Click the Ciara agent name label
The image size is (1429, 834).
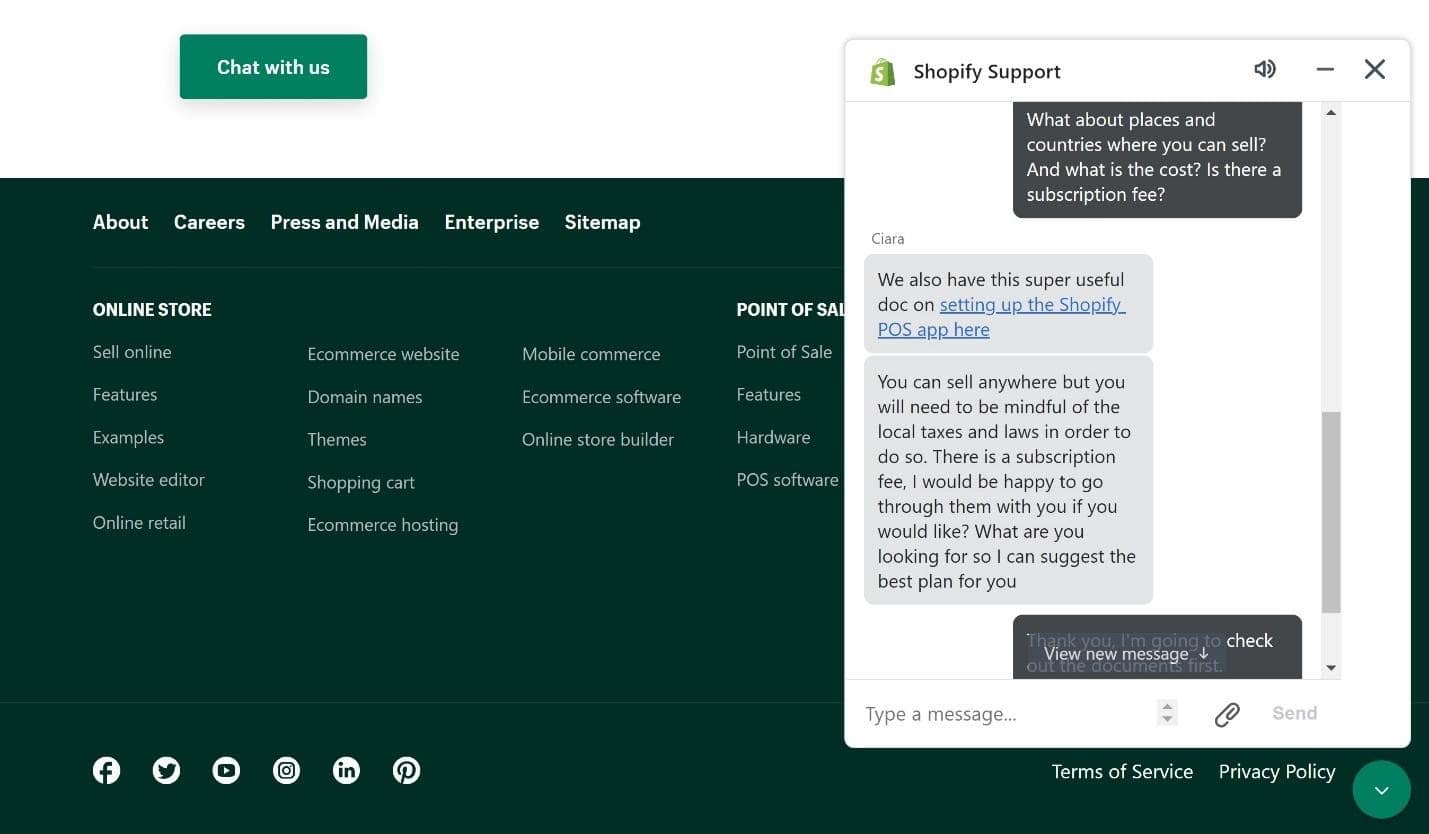coord(887,239)
